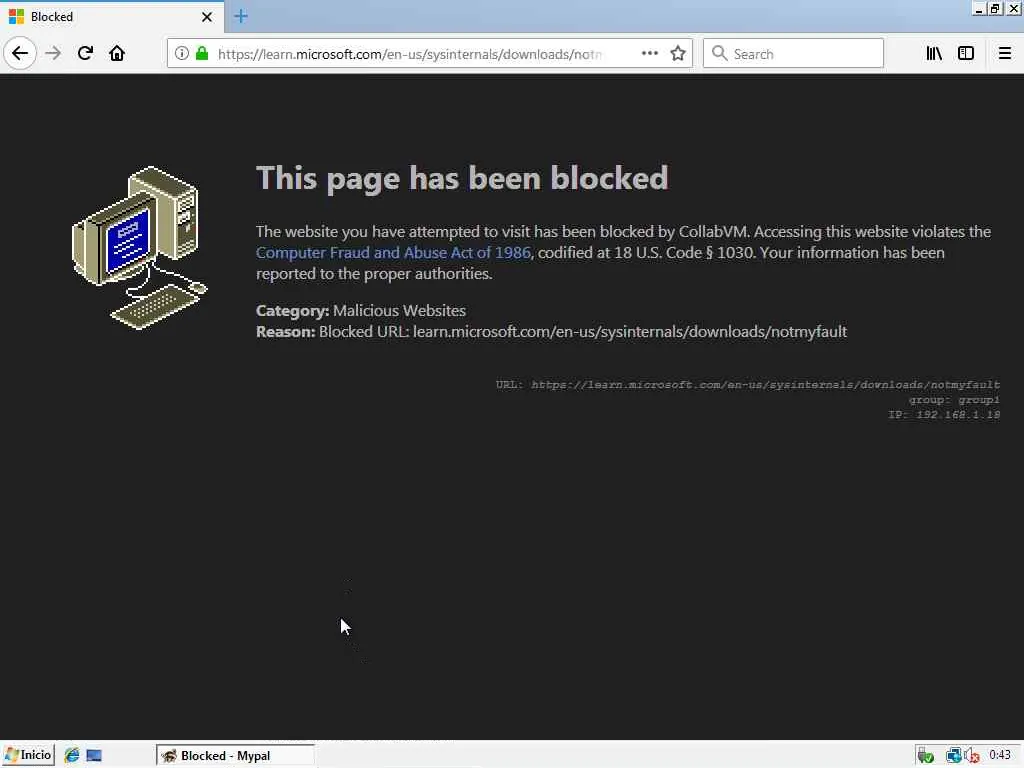Image resolution: width=1024 pixels, height=768 pixels.
Task: Open Computer Fraud and Abuse Act link
Action: 393,253
